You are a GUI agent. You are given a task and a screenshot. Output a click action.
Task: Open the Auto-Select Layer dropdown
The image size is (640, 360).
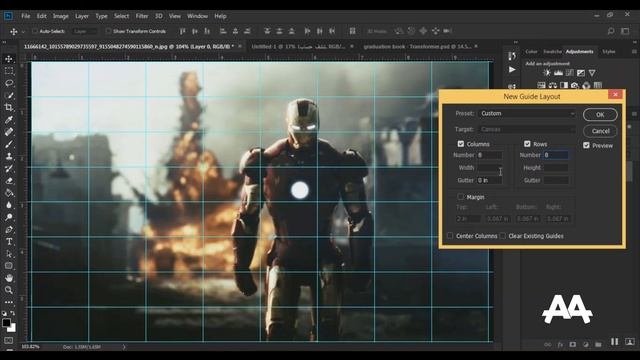[85, 31]
